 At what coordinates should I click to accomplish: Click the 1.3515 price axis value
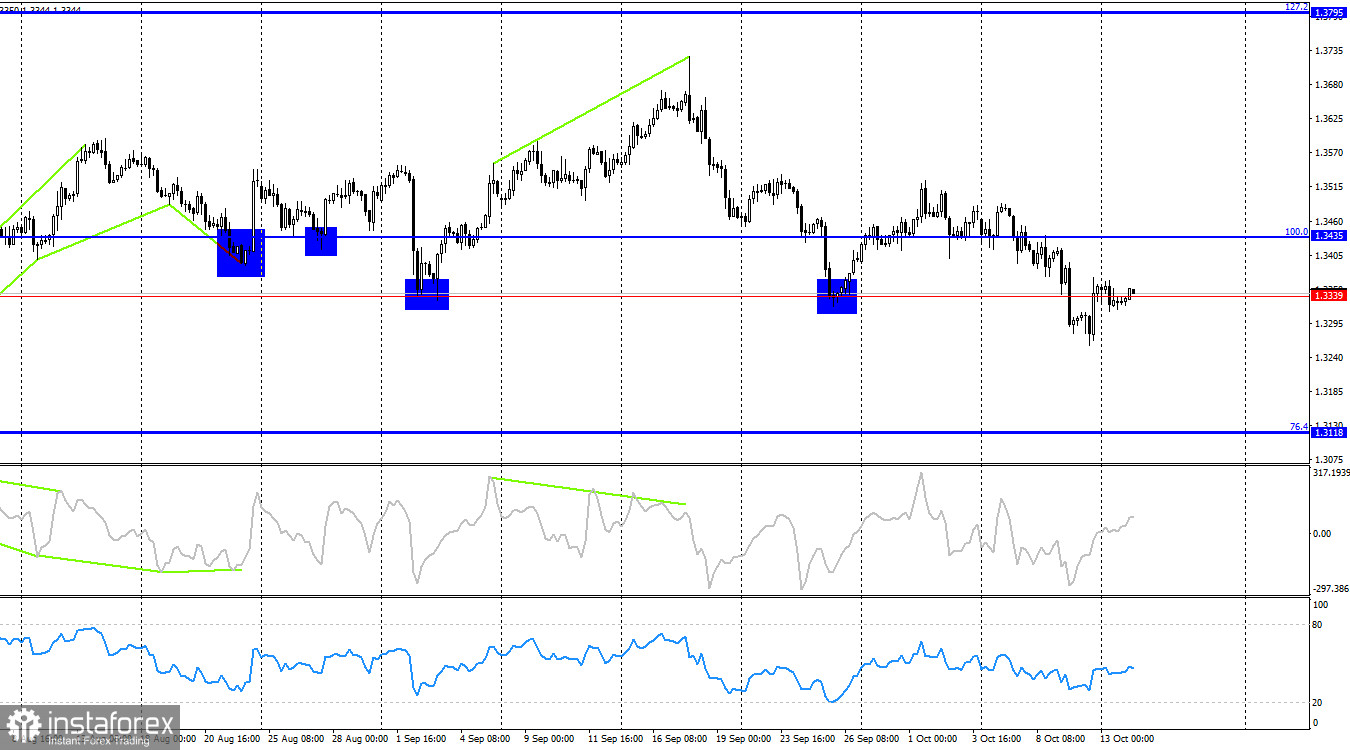pos(1330,187)
